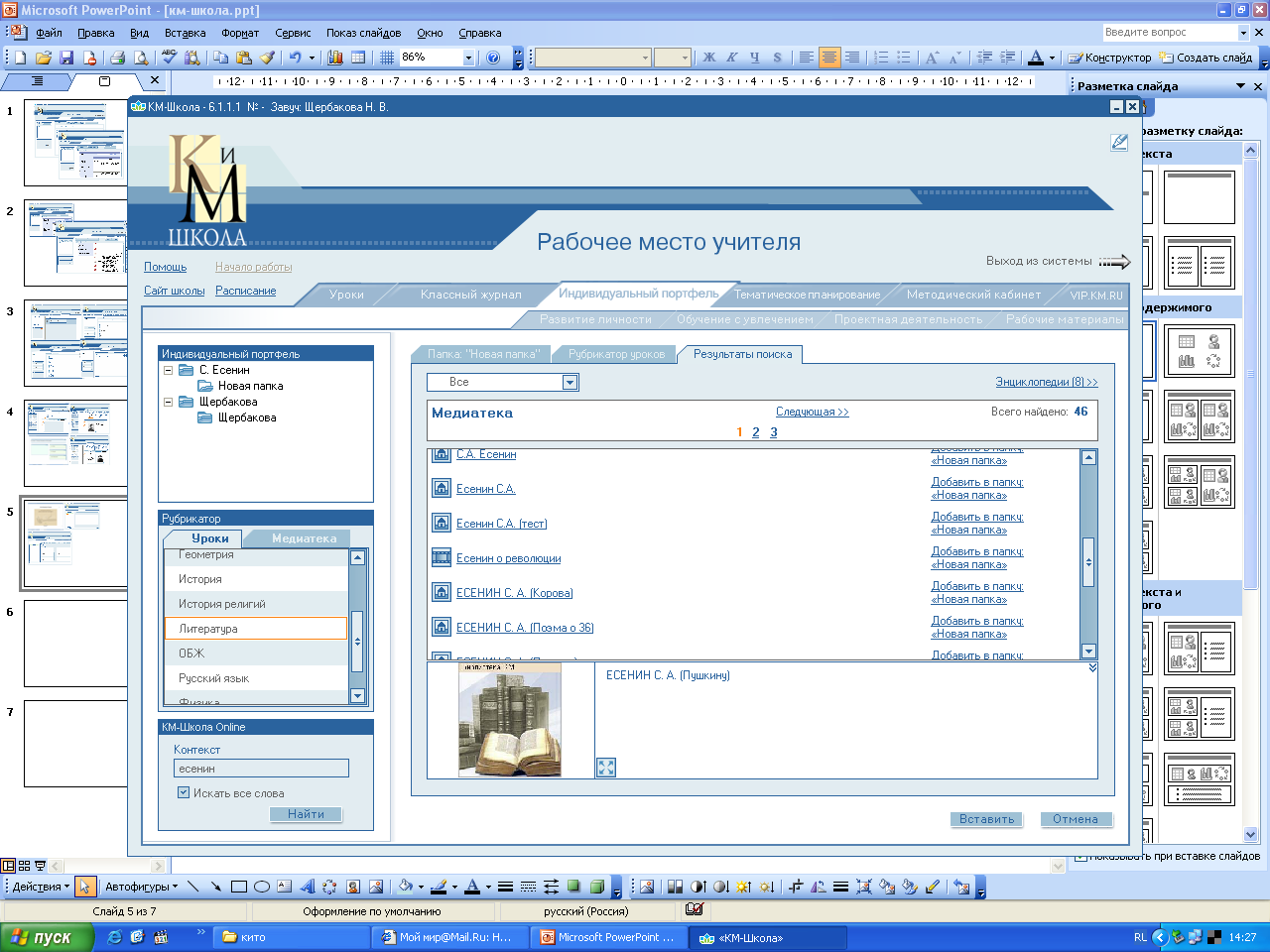
Task: Apply bold with the Ж icon
Action: click(x=708, y=58)
